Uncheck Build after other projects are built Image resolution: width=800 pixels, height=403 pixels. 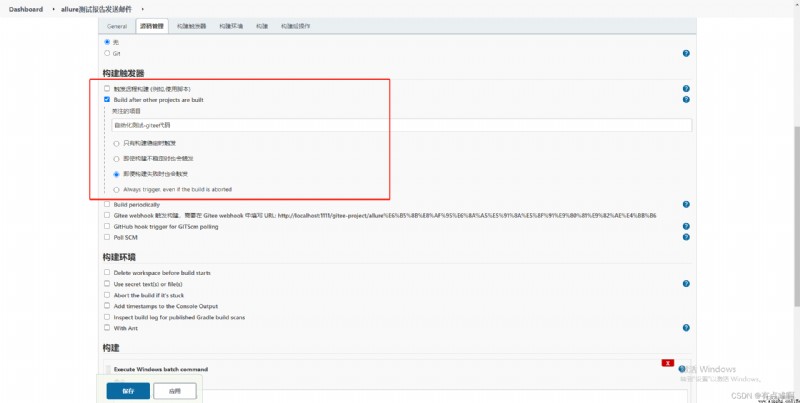pos(107,99)
